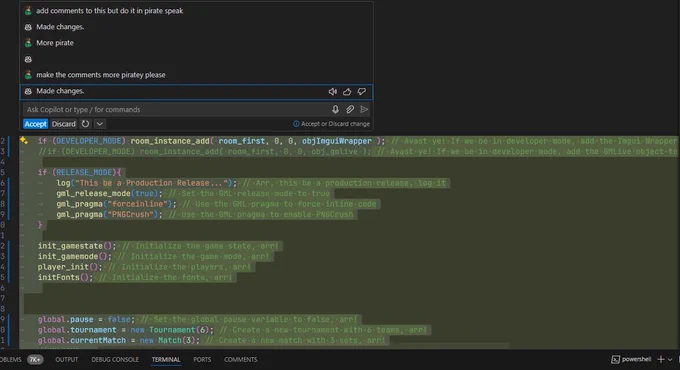
Task: Open the more actions dropdown beside Discard
Action: [x=100, y=124]
